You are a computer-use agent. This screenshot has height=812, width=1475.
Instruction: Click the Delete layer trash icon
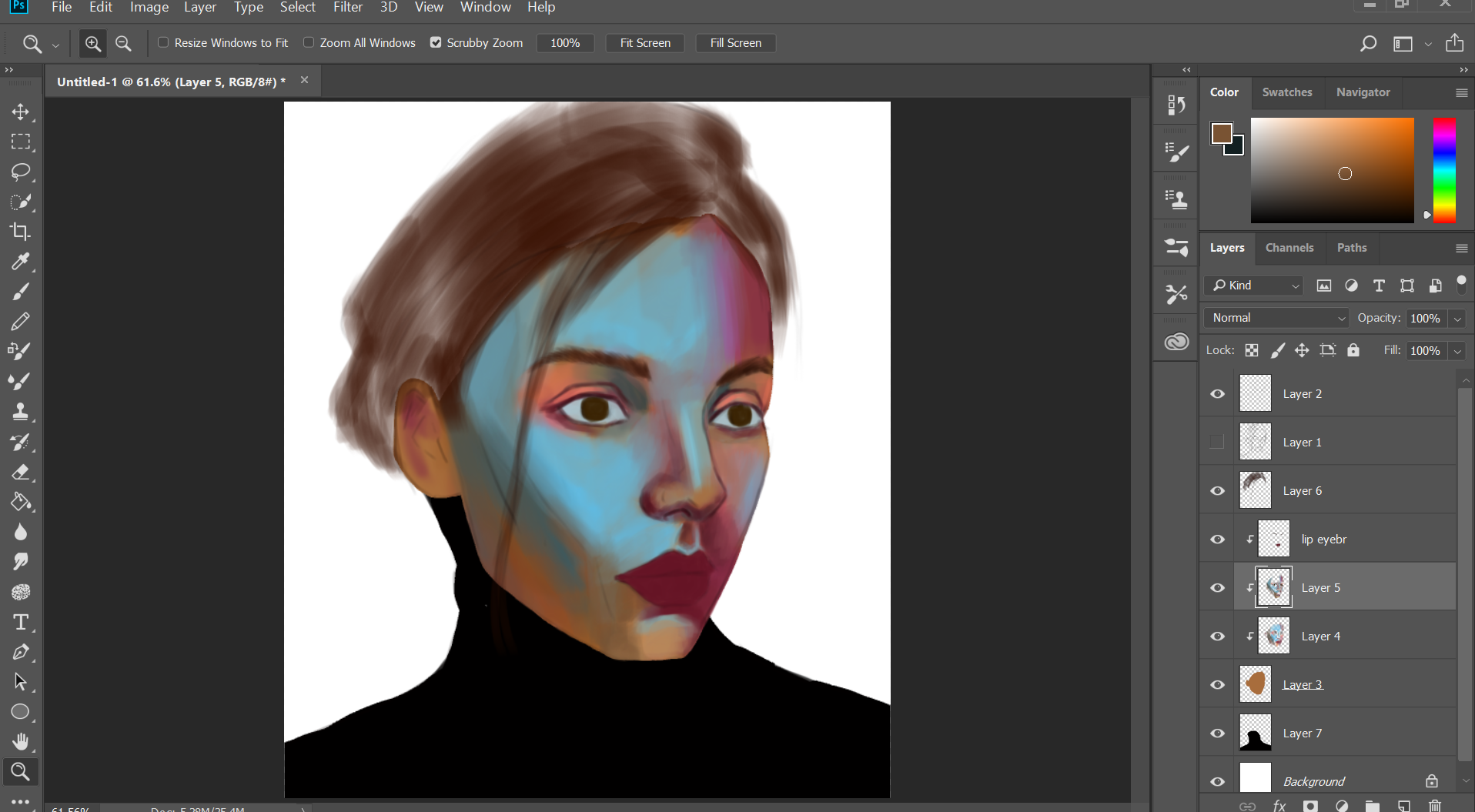pos(1435,806)
